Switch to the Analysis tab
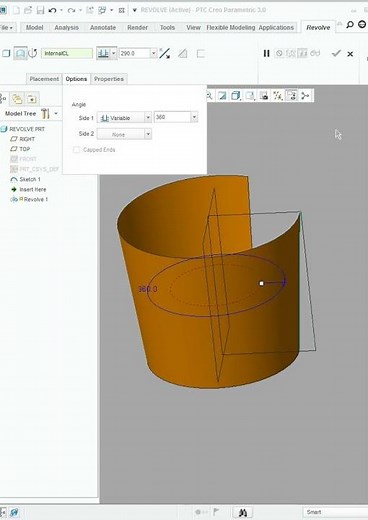 coord(67,28)
